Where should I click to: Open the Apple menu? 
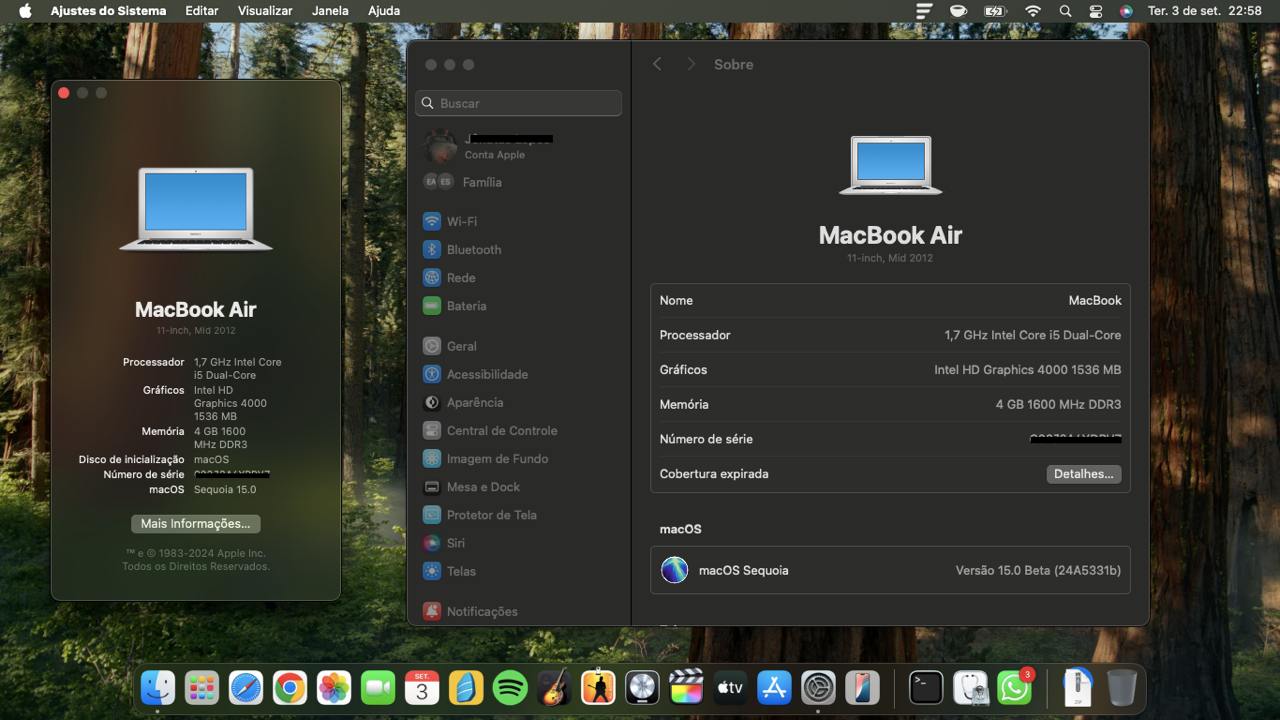[x=25, y=11]
